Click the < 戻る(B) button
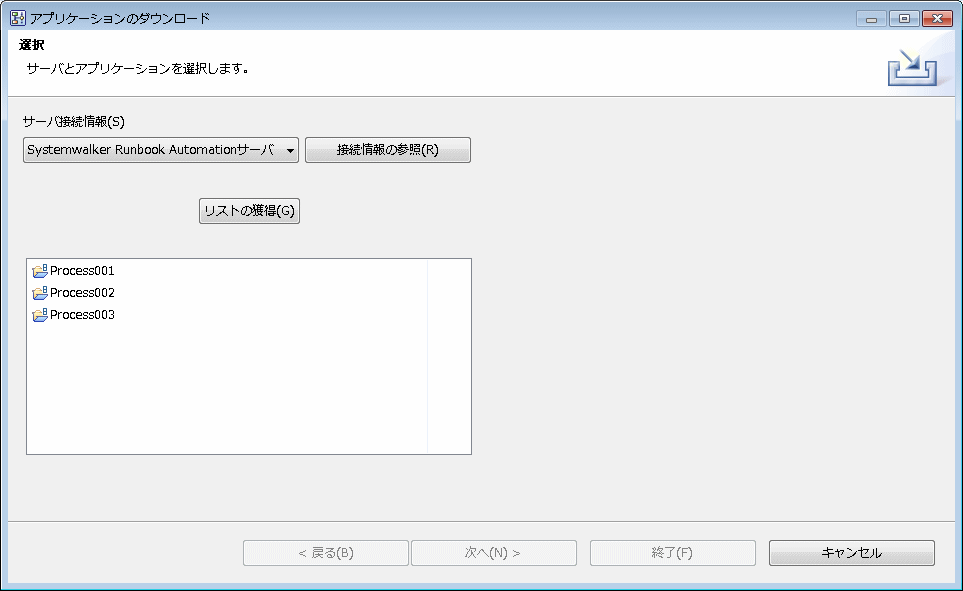This screenshot has height=591, width=963. coord(326,553)
